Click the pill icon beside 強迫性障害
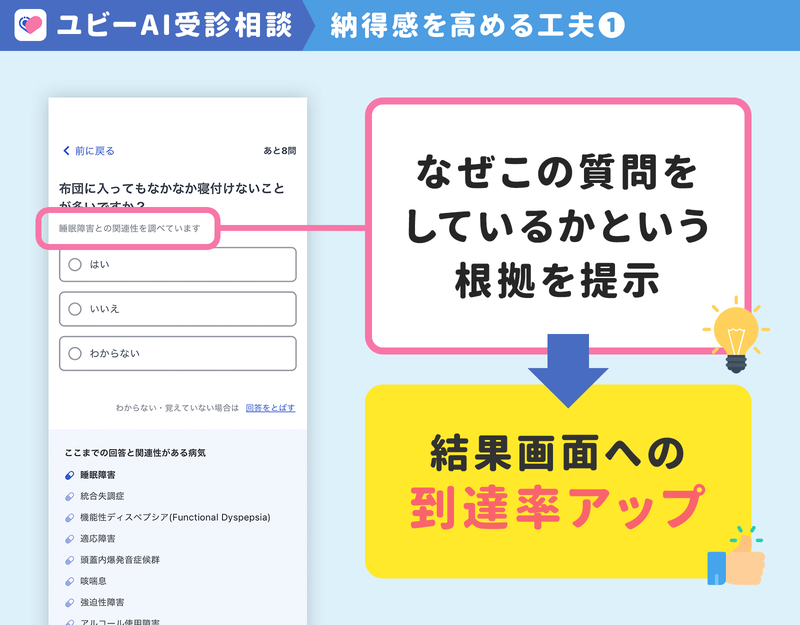The width and height of the screenshot is (800, 625). pyautogui.click(x=70, y=603)
